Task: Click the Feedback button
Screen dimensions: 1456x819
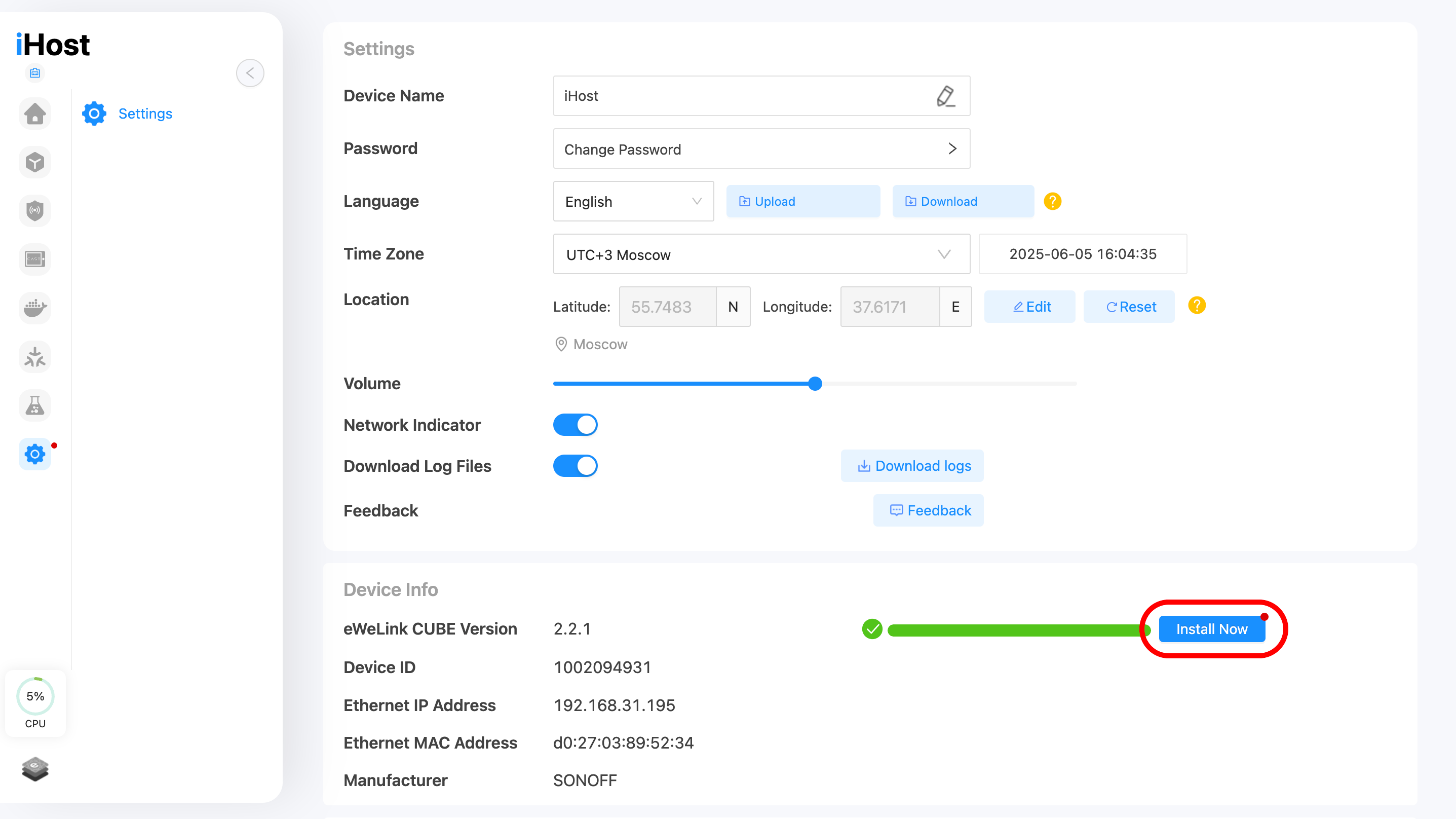Action: point(928,511)
